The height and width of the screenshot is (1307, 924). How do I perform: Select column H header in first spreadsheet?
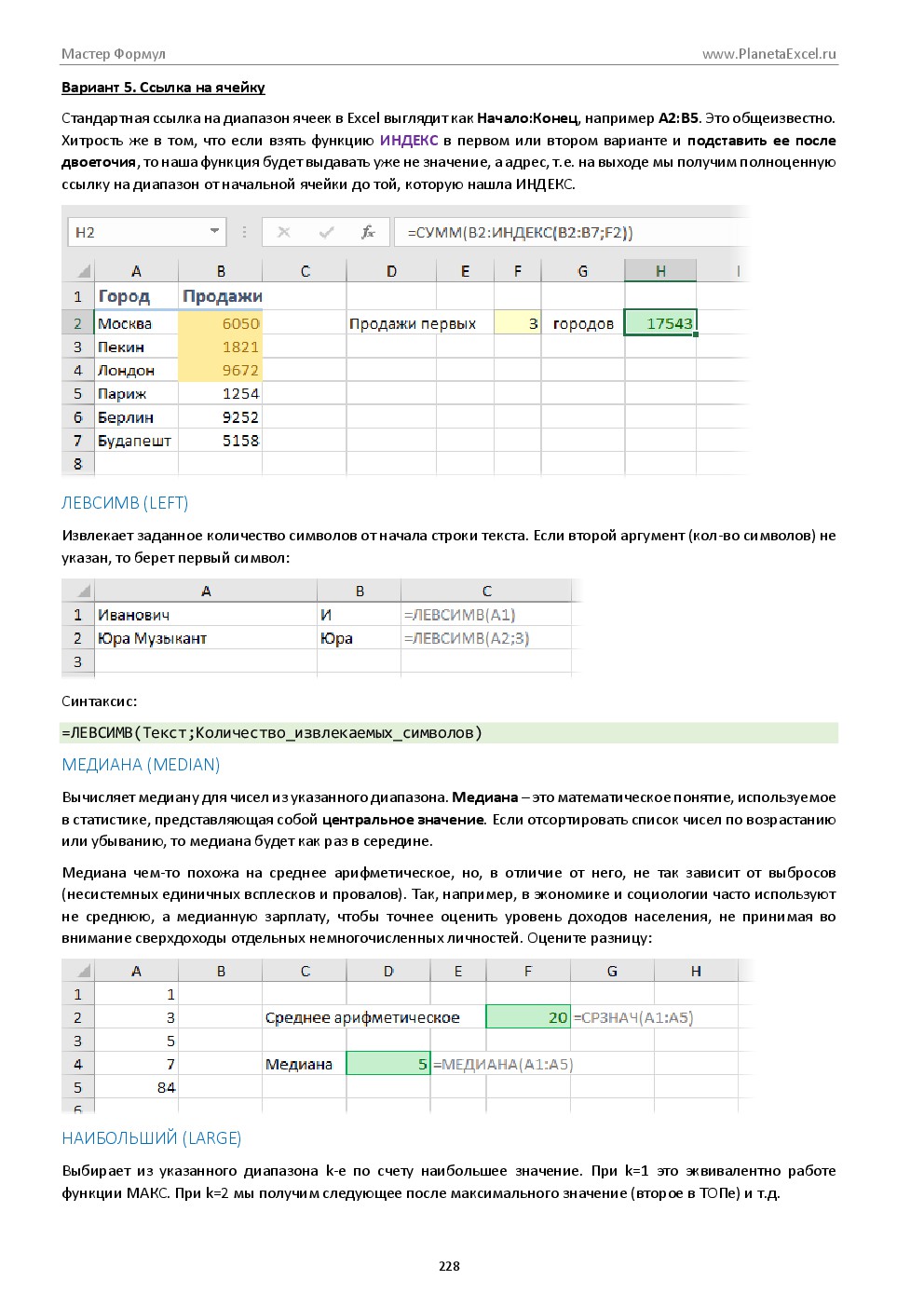pyautogui.click(x=660, y=271)
